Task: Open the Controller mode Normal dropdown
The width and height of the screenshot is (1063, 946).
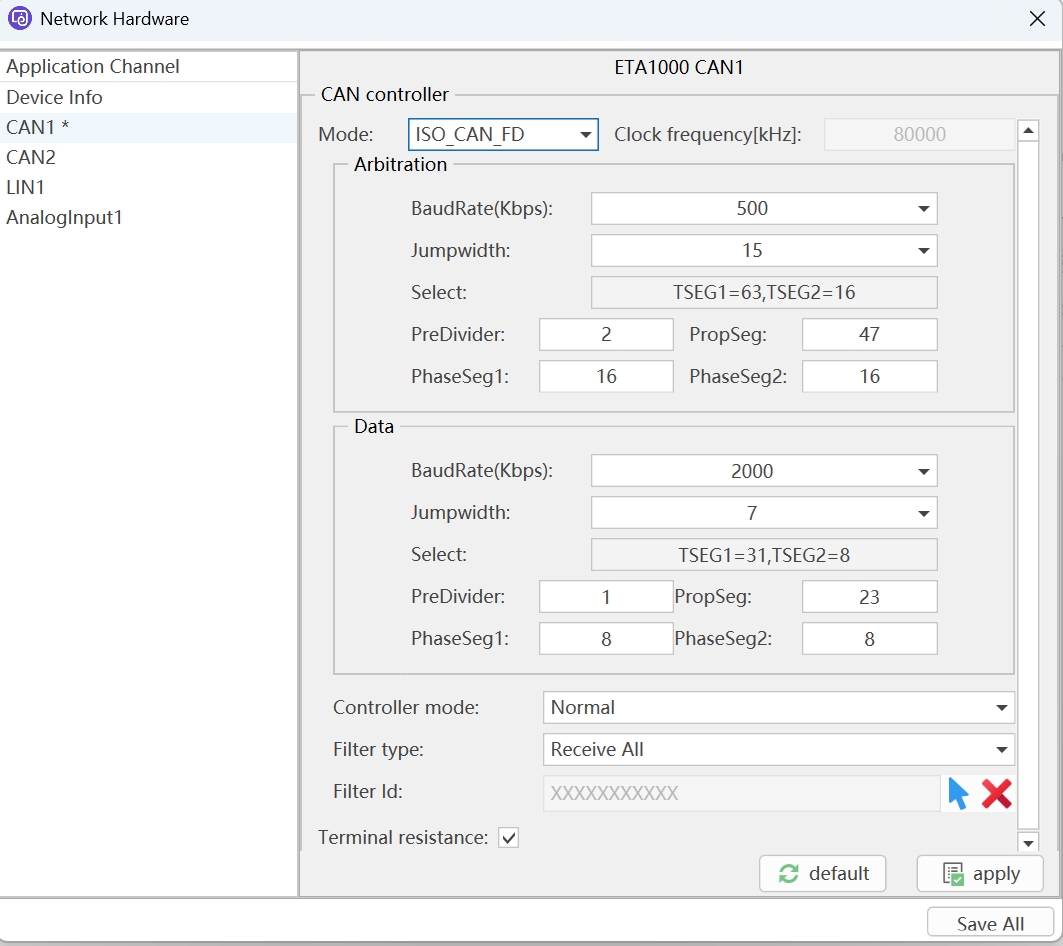Action: point(778,708)
